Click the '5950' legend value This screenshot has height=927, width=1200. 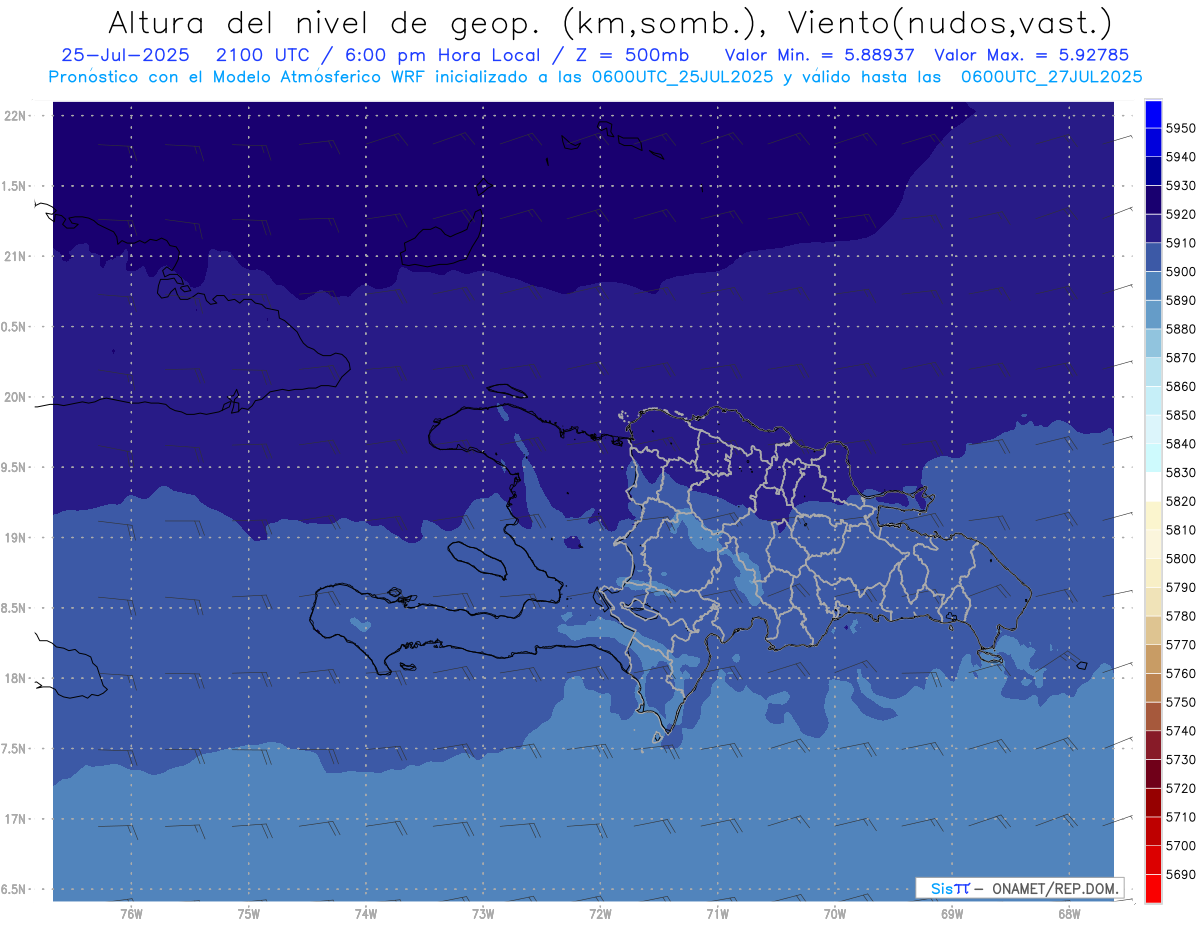pos(1180,128)
